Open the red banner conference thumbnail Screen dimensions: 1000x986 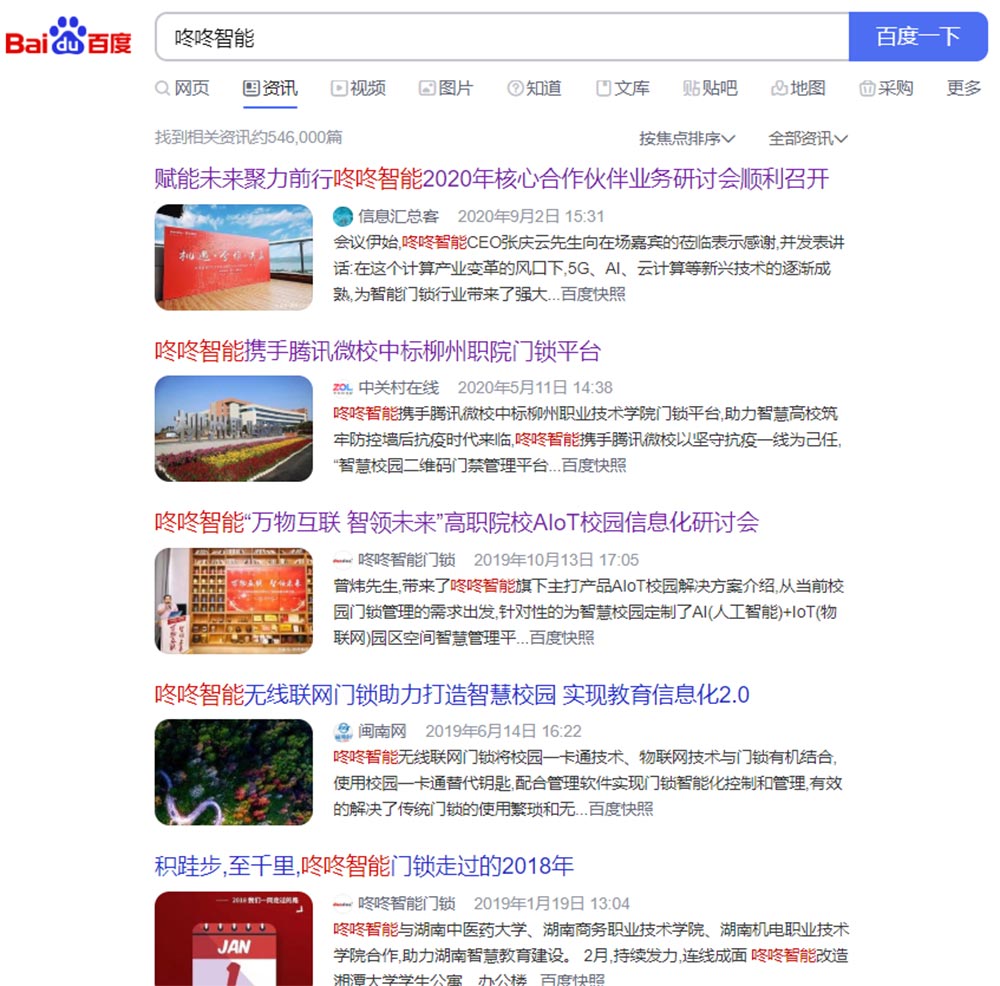pos(233,257)
